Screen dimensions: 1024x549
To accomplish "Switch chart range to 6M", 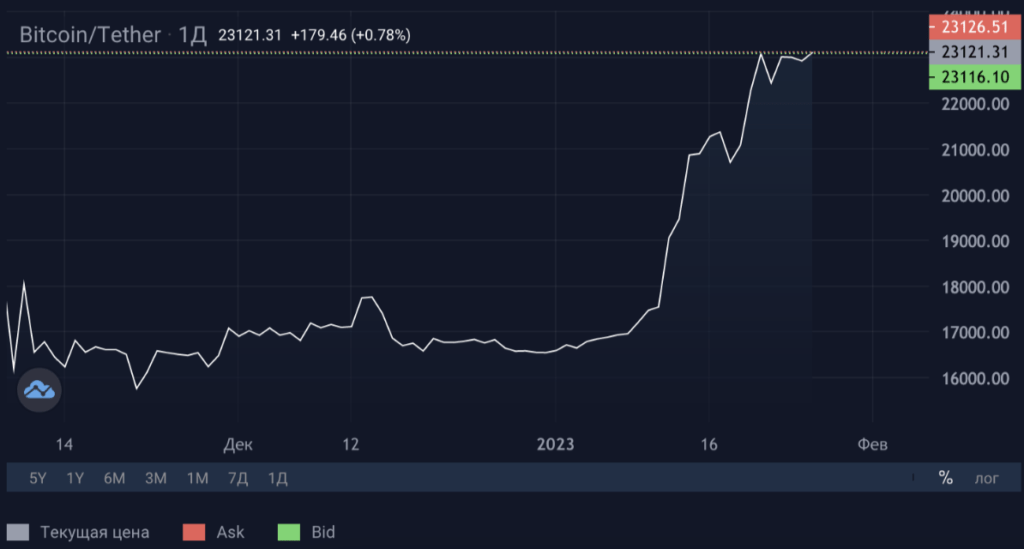I will [x=114, y=478].
